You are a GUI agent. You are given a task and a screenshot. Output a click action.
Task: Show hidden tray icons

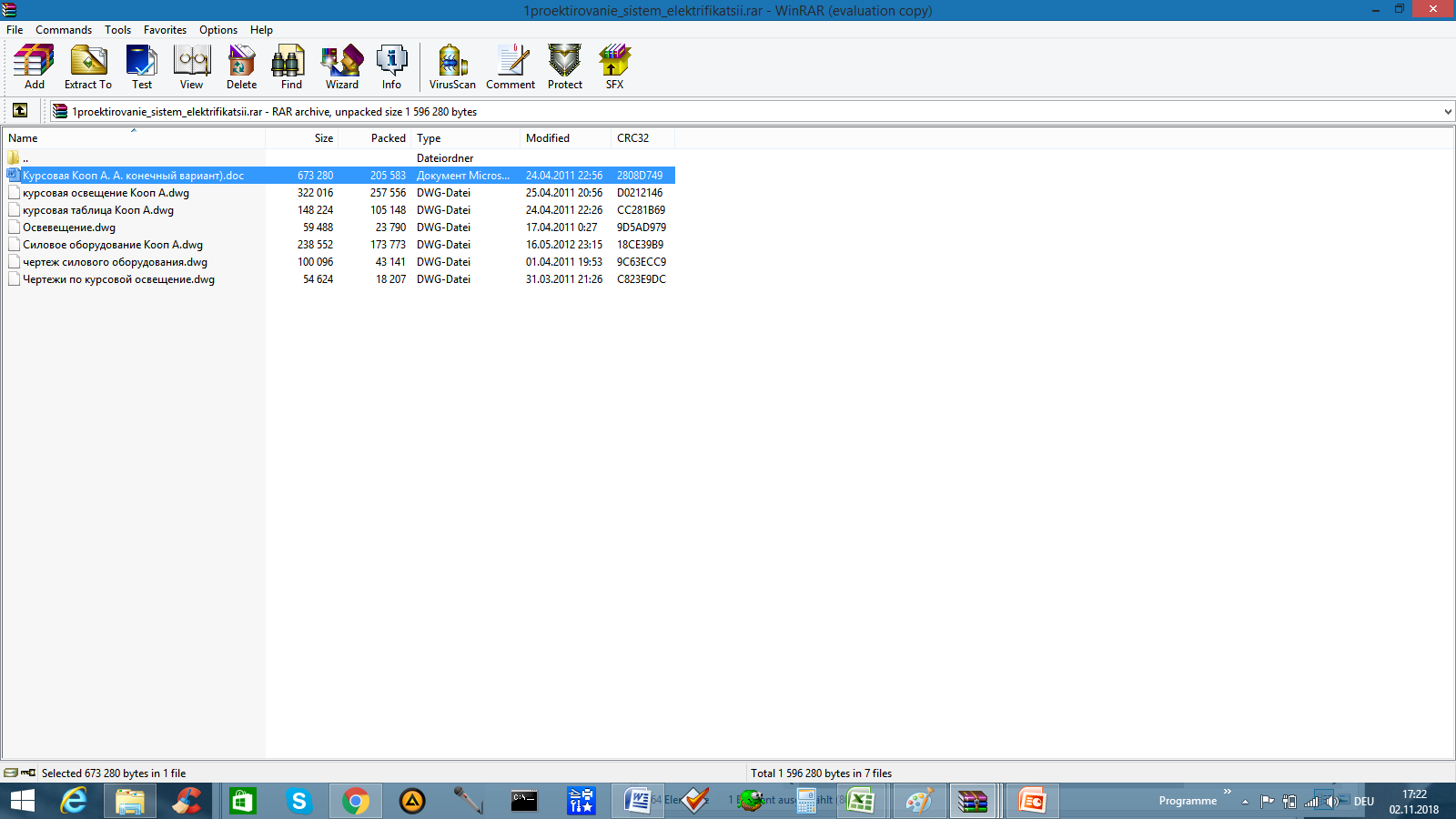1245,802
